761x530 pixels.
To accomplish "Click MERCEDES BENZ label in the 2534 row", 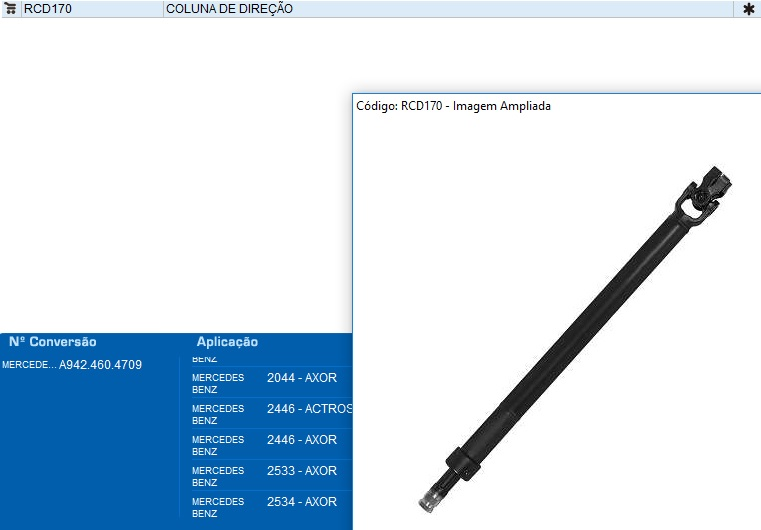I will 218,507.
